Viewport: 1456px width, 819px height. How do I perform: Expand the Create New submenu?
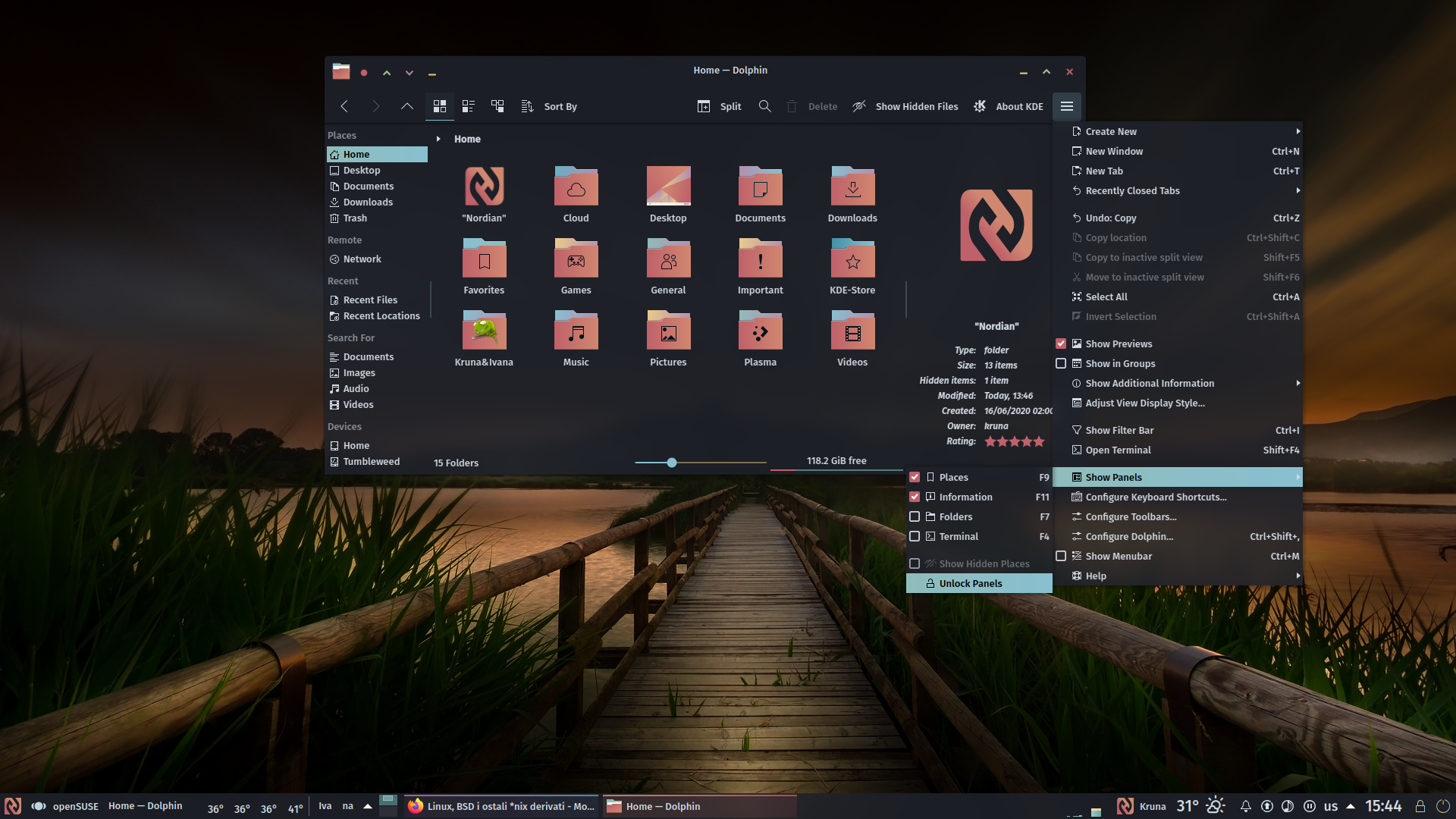[x=1178, y=131]
